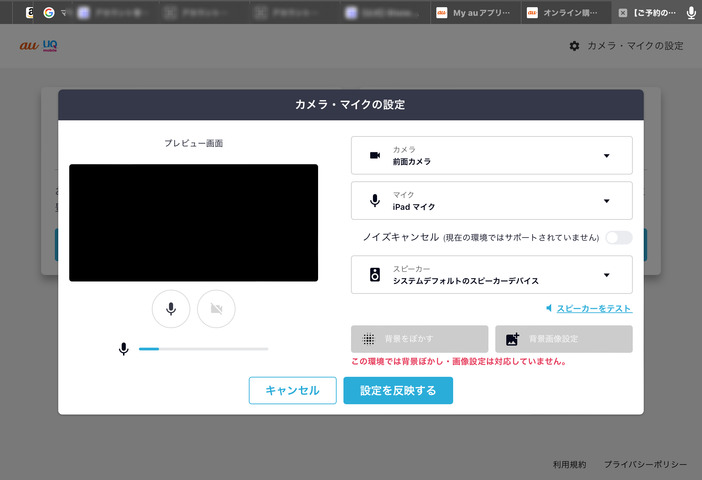Click the au logo in header

28,46
